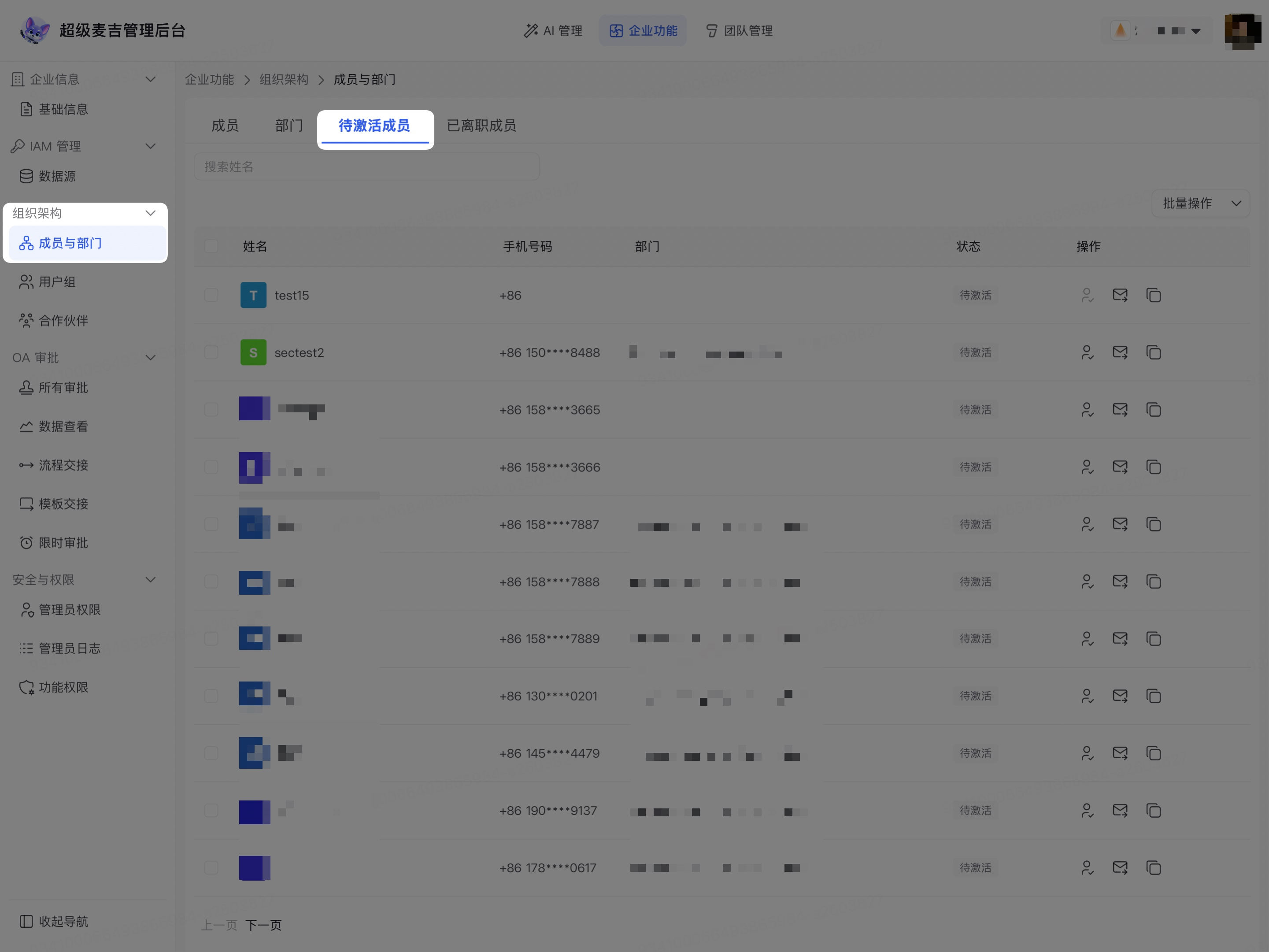Click the activate-member icon for test15
Screen dimensions: 1269x952
pyautogui.click(x=1087, y=296)
